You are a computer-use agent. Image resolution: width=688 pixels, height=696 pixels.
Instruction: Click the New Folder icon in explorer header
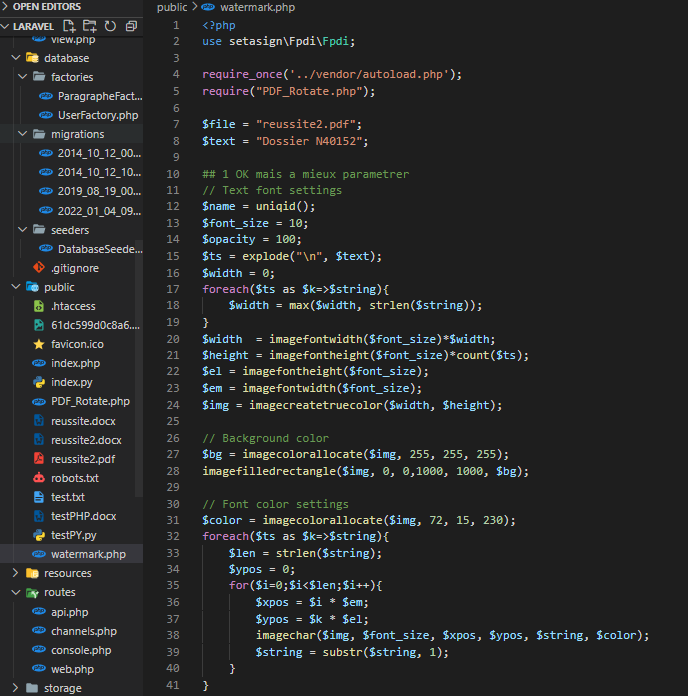90,26
